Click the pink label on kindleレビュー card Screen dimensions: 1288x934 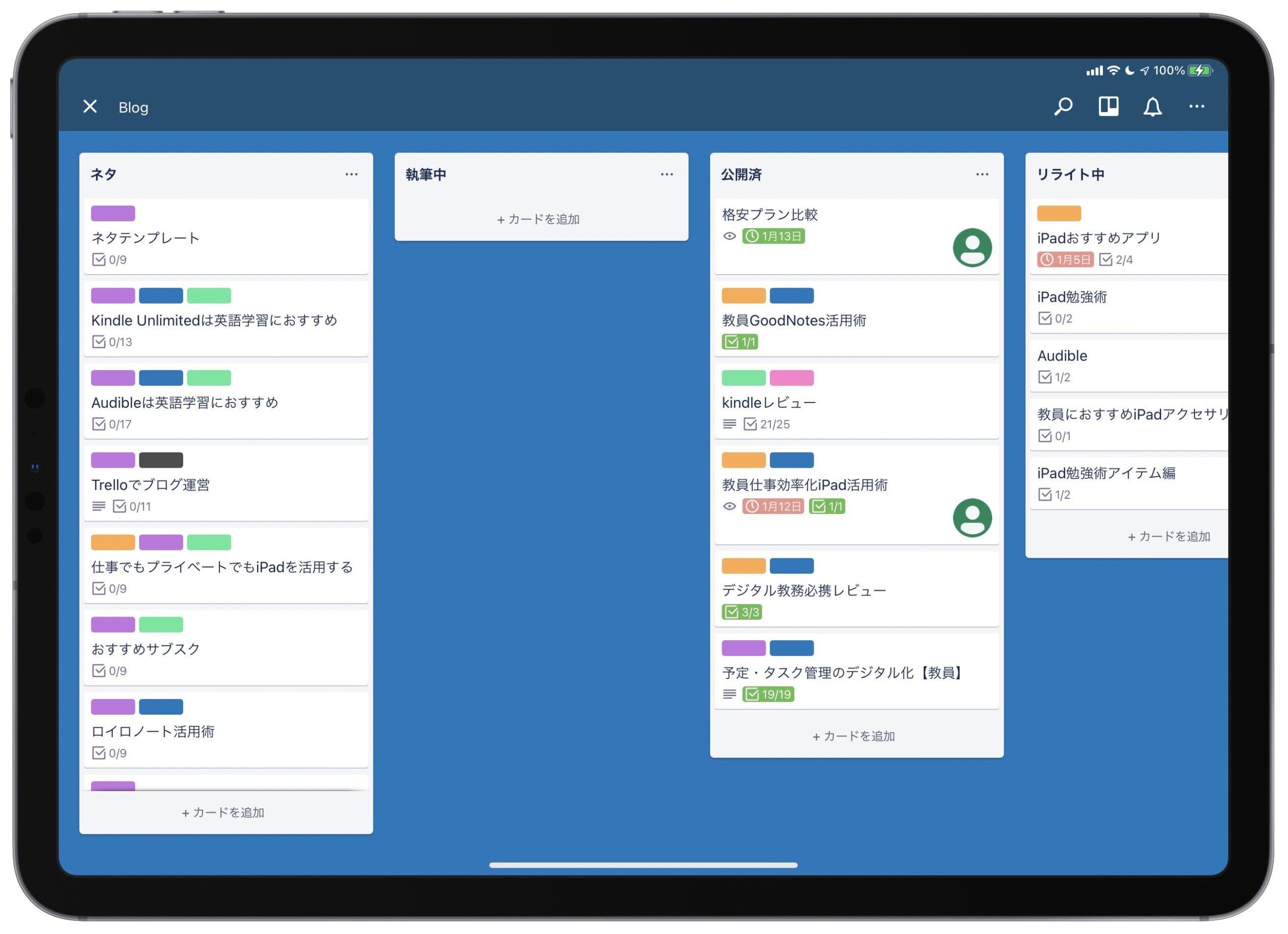coord(791,378)
